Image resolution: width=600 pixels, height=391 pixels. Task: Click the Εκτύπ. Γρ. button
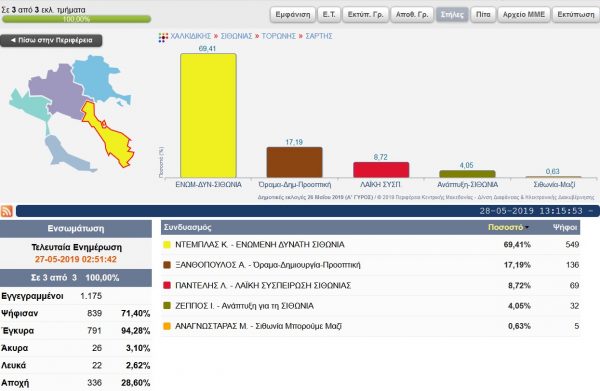(365, 15)
